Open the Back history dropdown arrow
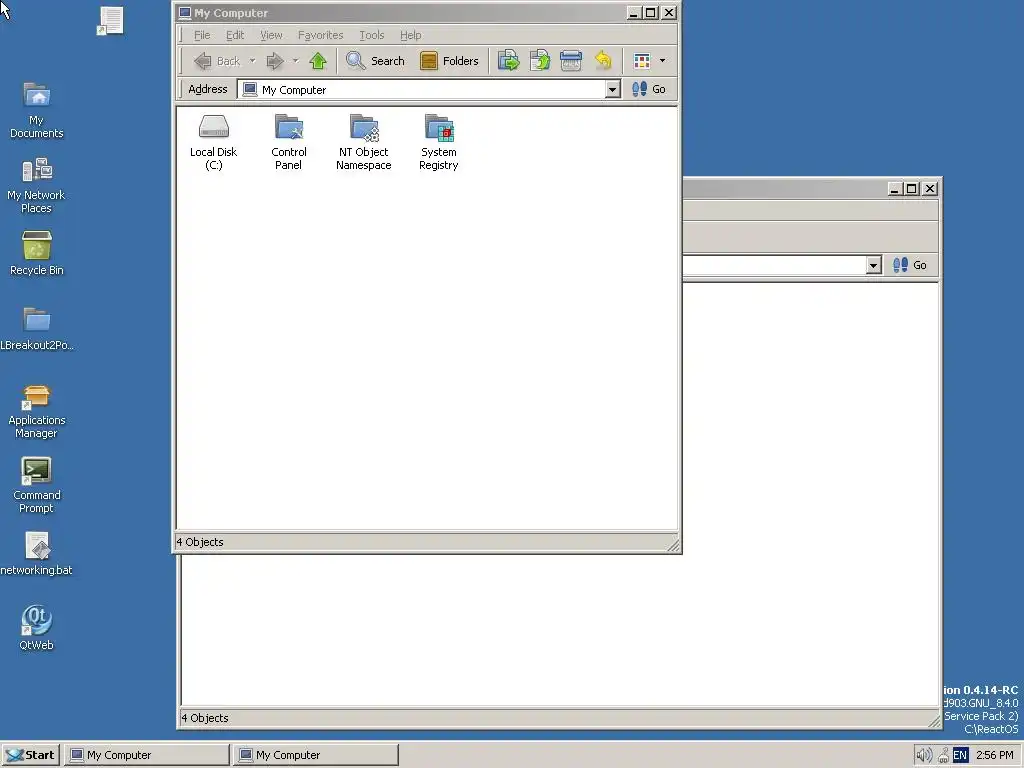The image size is (1024, 768). click(x=253, y=61)
